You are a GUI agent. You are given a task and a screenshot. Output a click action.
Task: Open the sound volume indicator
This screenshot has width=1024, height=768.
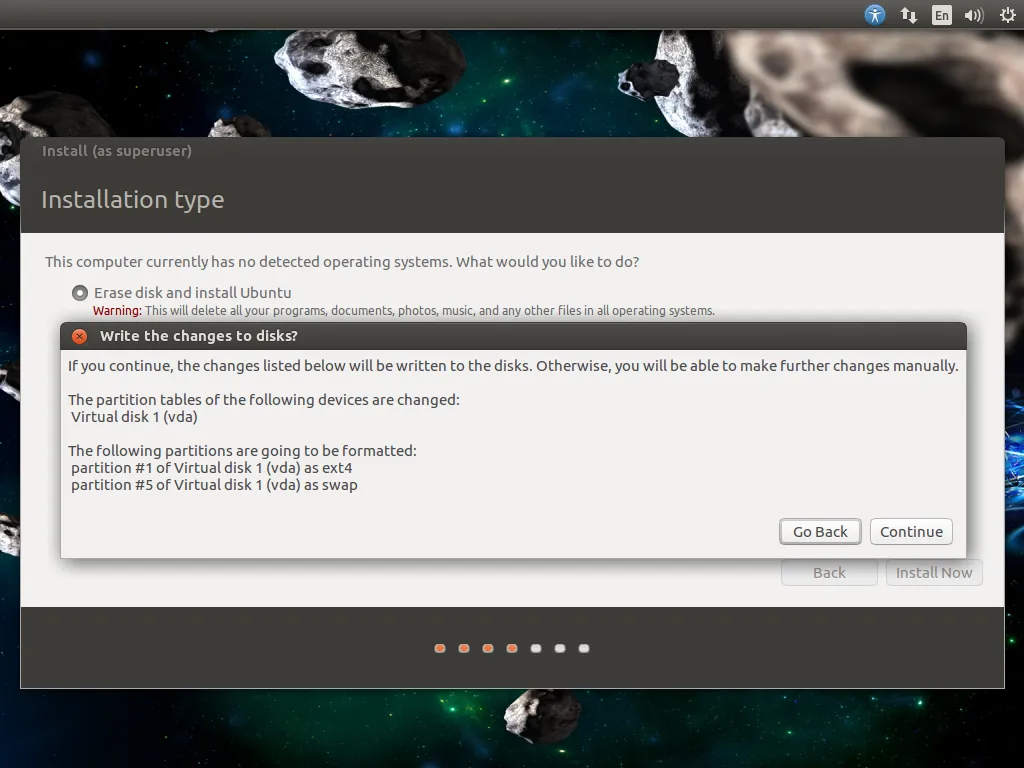[x=973, y=15]
